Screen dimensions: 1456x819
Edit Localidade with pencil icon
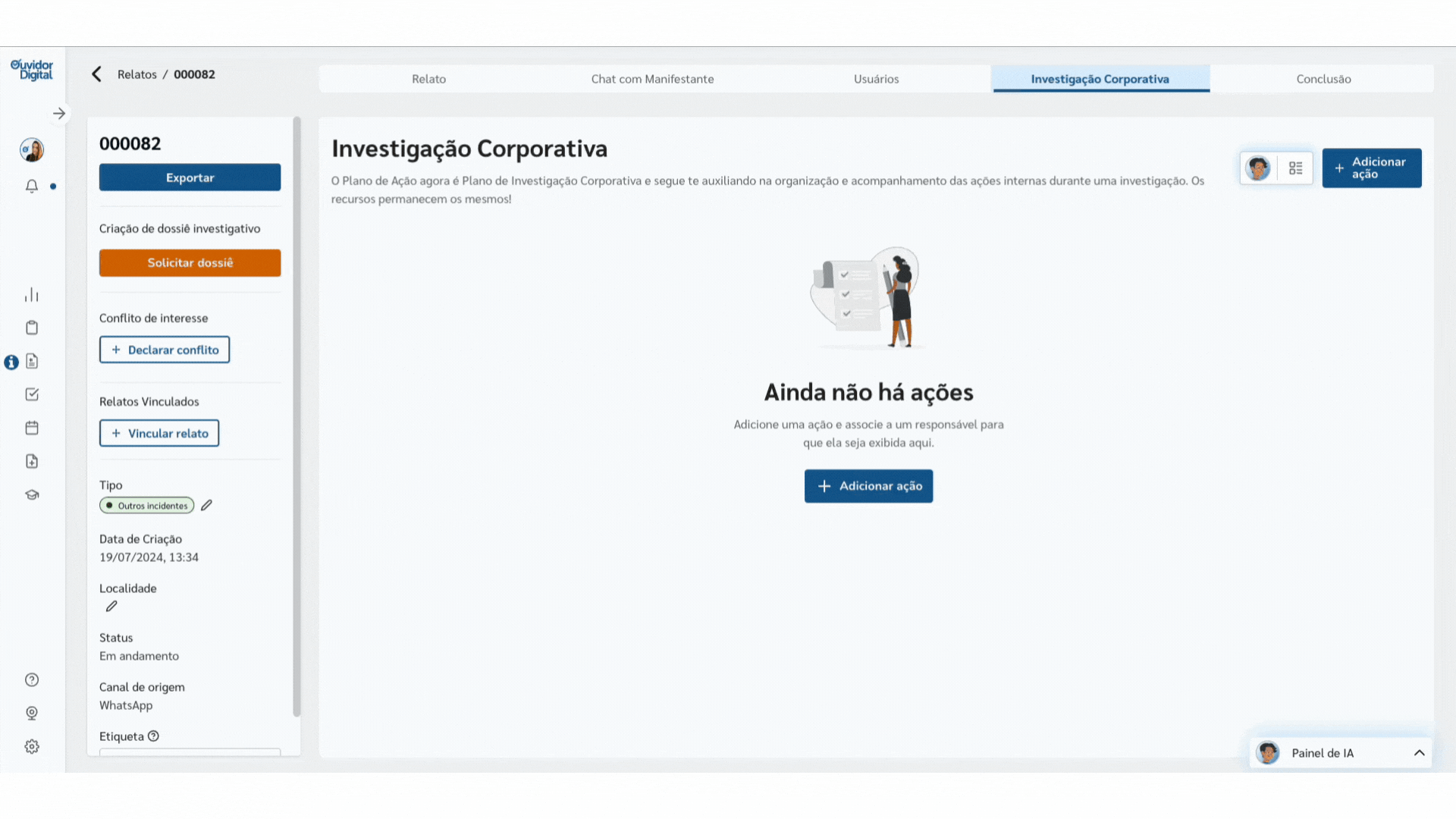click(111, 606)
